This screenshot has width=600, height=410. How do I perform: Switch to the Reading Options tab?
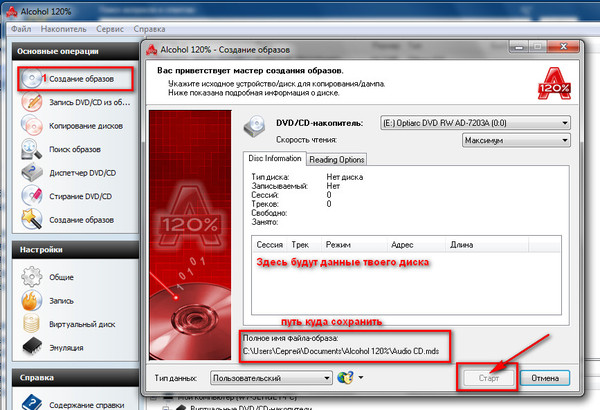pos(336,159)
